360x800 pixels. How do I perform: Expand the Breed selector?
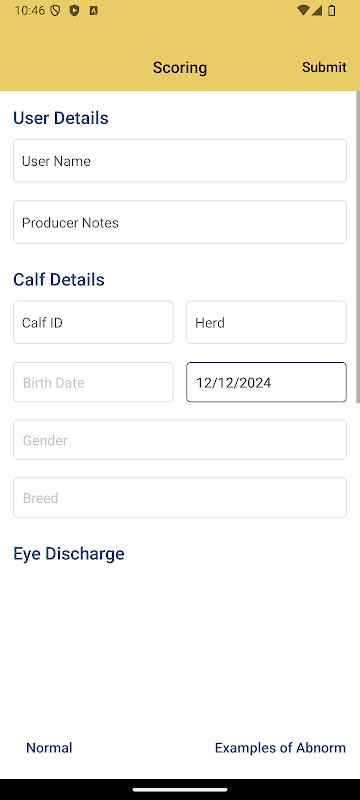pos(180,497)
